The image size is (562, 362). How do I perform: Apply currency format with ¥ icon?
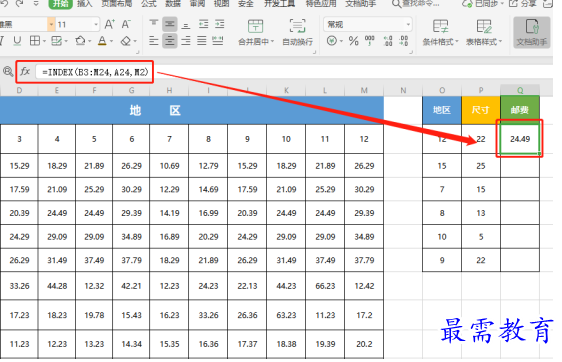tap(332, 41)
